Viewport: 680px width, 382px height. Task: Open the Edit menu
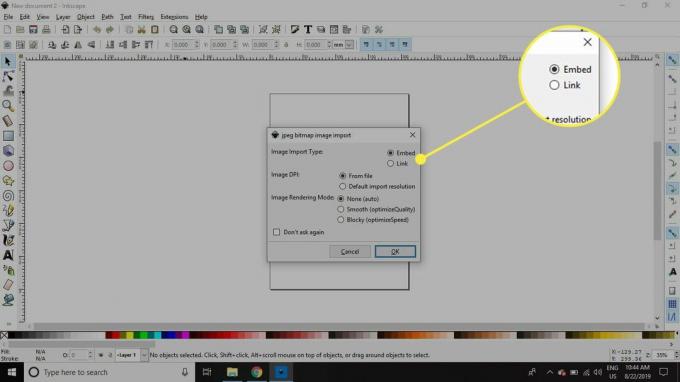(x=25, y=17)
